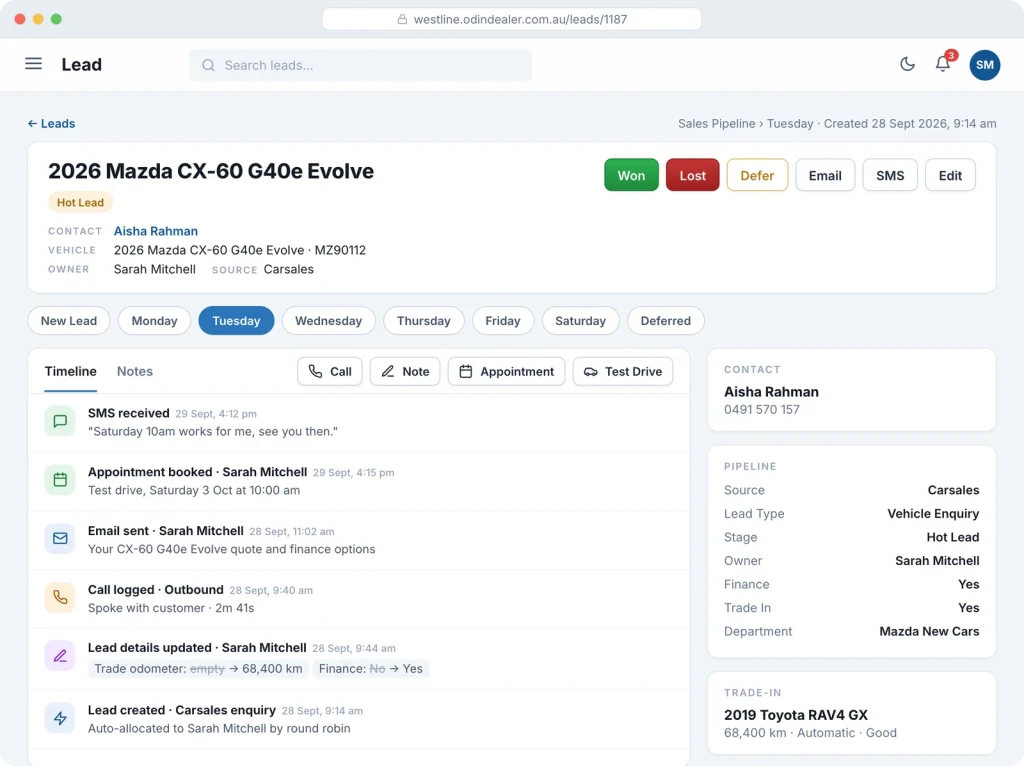
Task: Click Call logged phone icon
Action: (x=60, y=598)
